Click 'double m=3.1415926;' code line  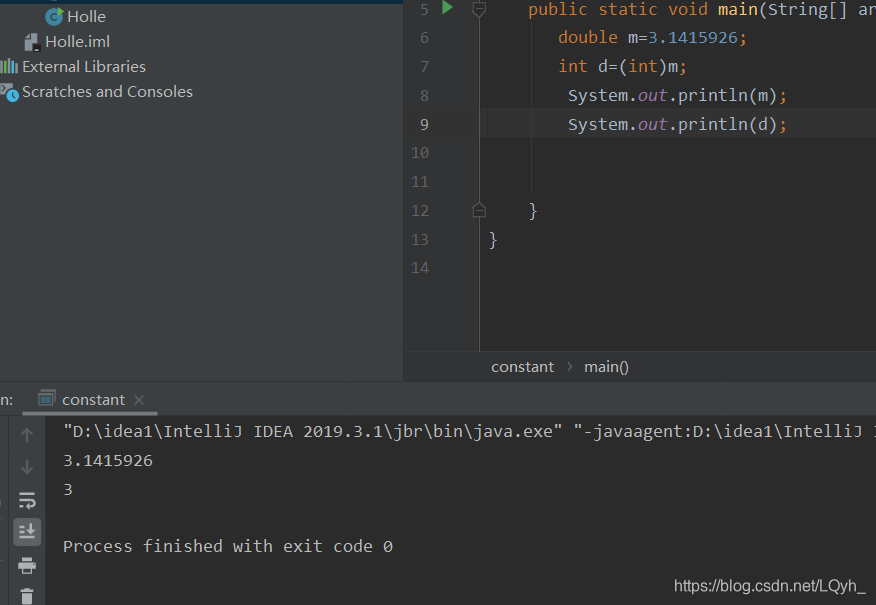[652, 37]
